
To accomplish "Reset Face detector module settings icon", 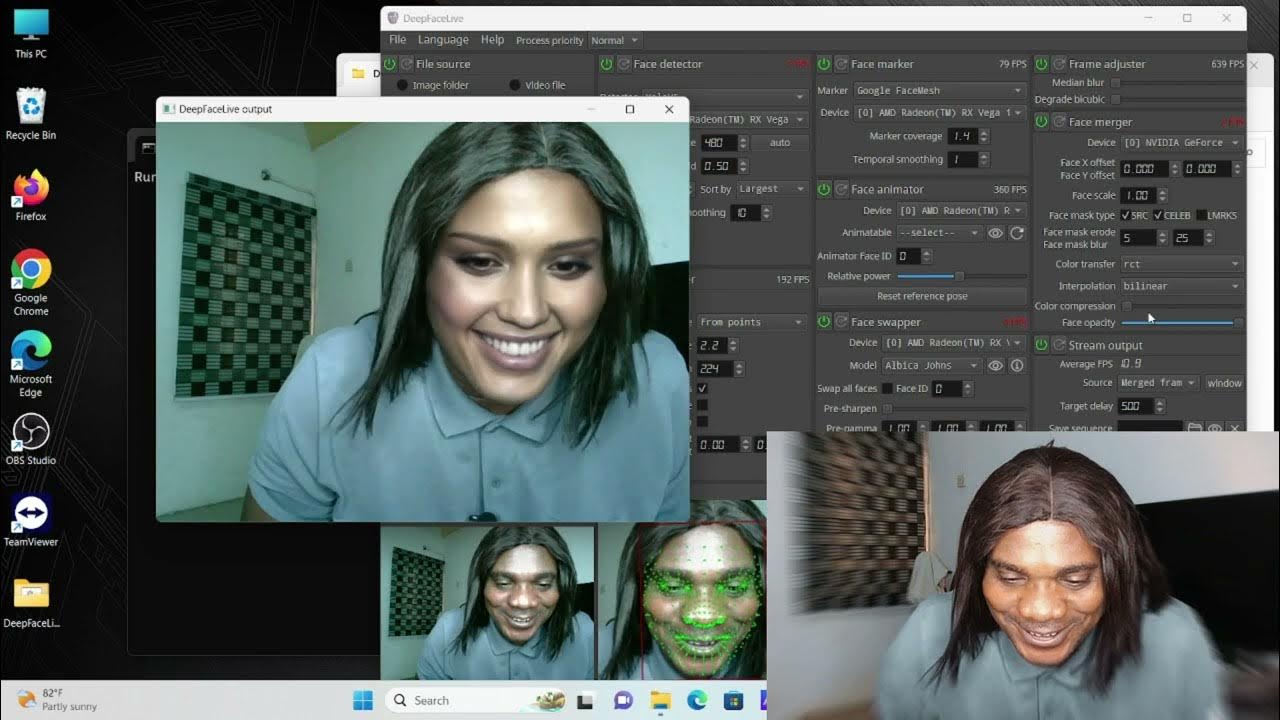I will click(624, 64).
